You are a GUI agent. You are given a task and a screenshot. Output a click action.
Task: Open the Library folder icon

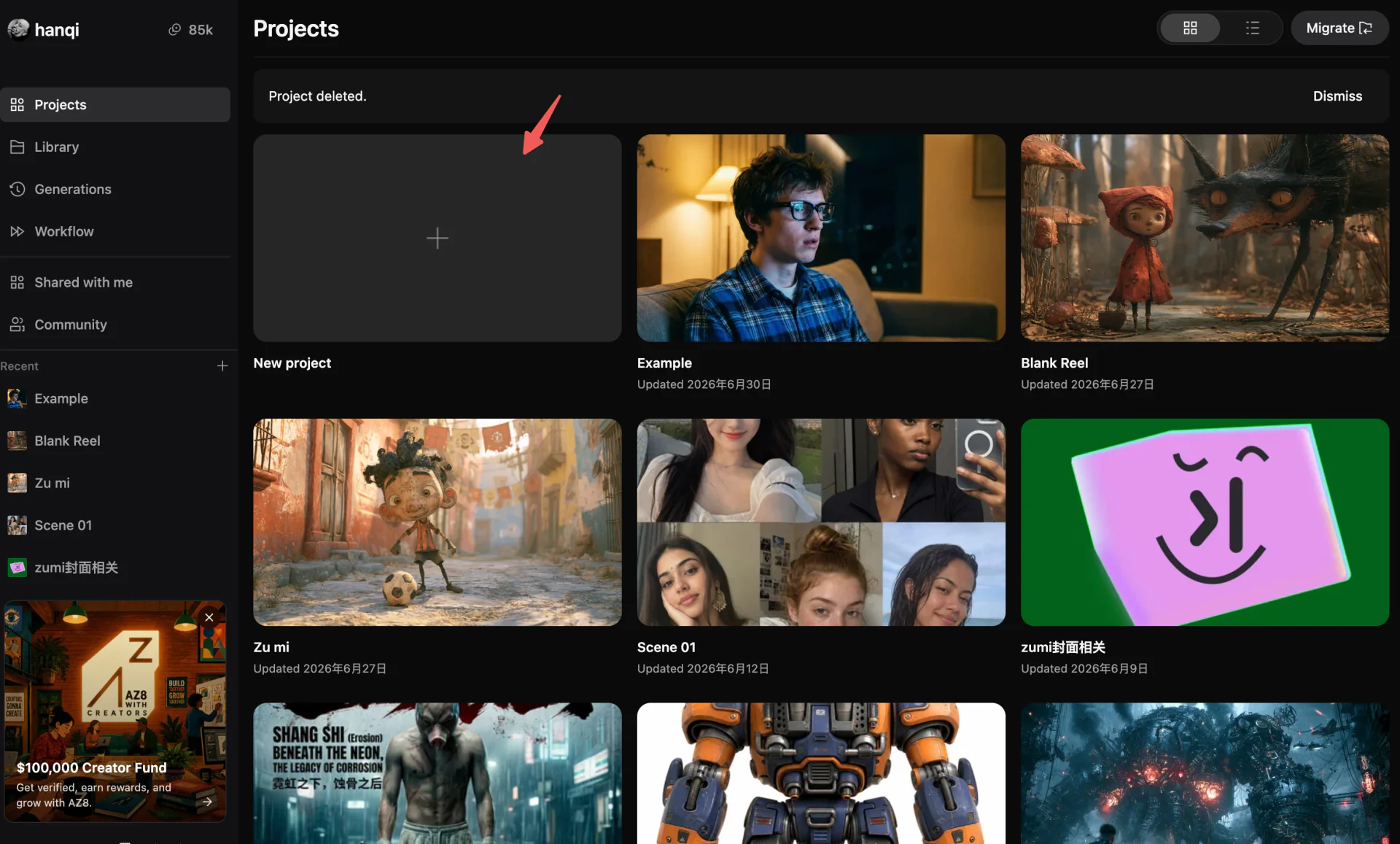tap(17, 147)
